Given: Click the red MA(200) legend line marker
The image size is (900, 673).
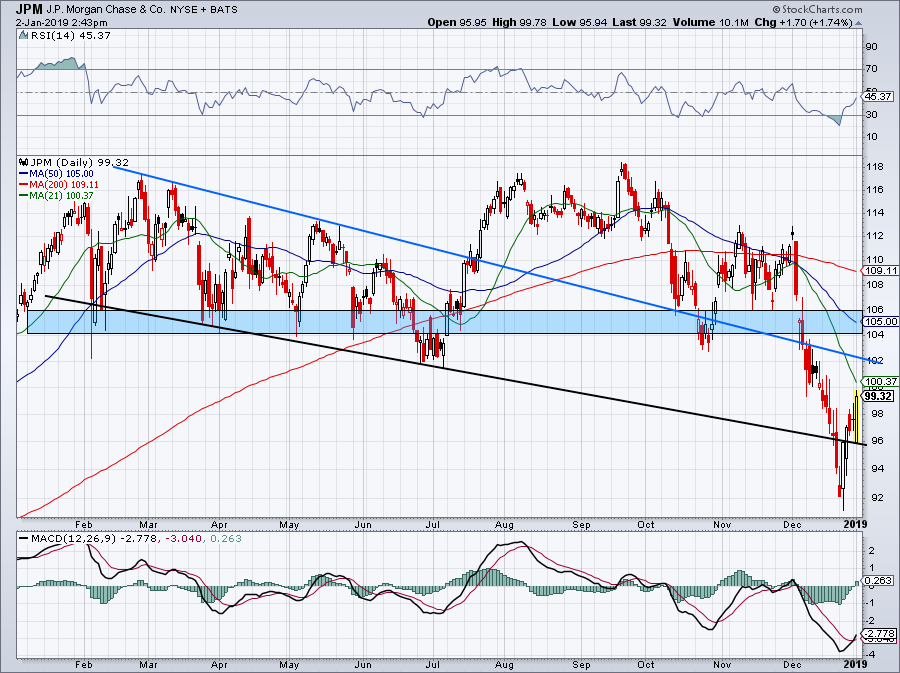Looking at the screenshot, I should [24, 185].
